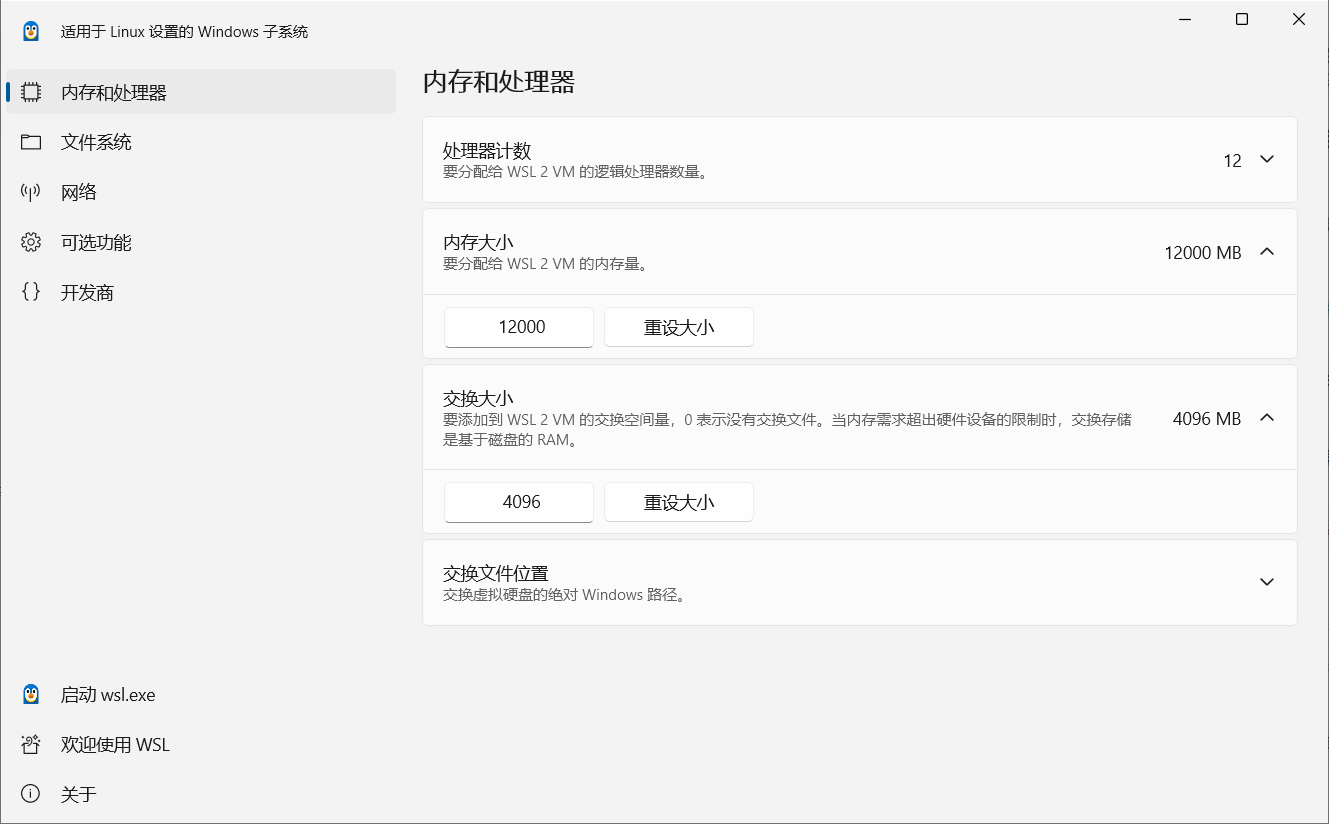
Task: Go to the 可选功能 page
Action: pyautogui.click(x=96, y=242)
